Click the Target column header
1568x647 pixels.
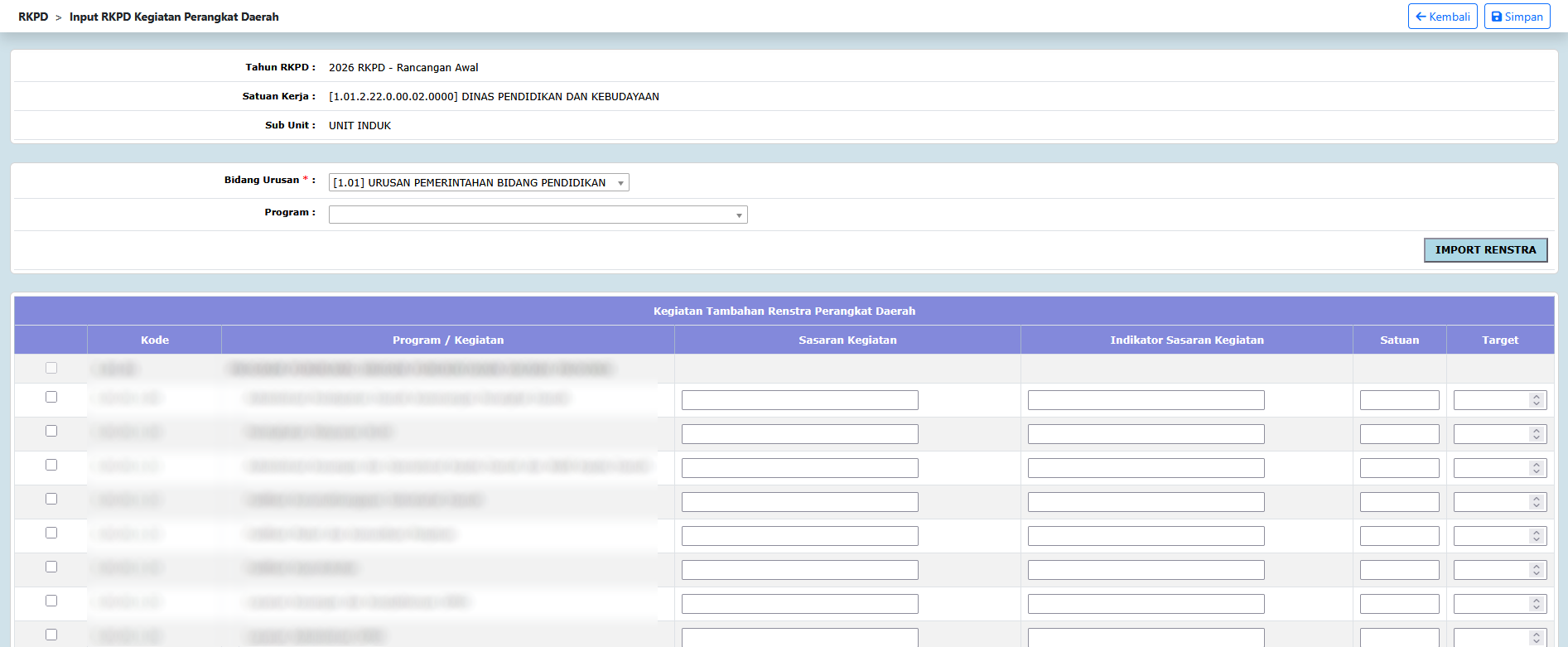(1500, 340)
